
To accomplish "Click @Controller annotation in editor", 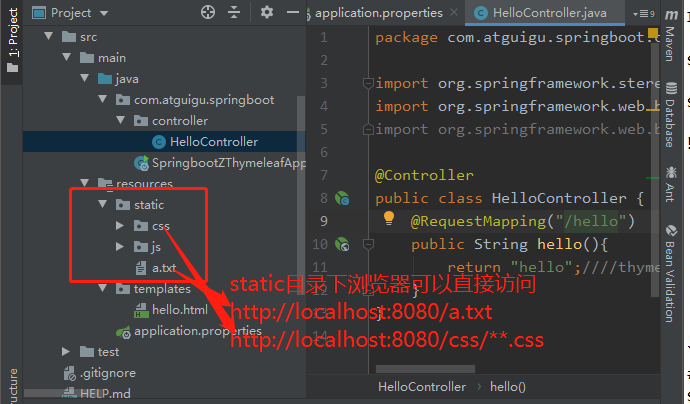I will pyautogui.click(x=424, y=175).
